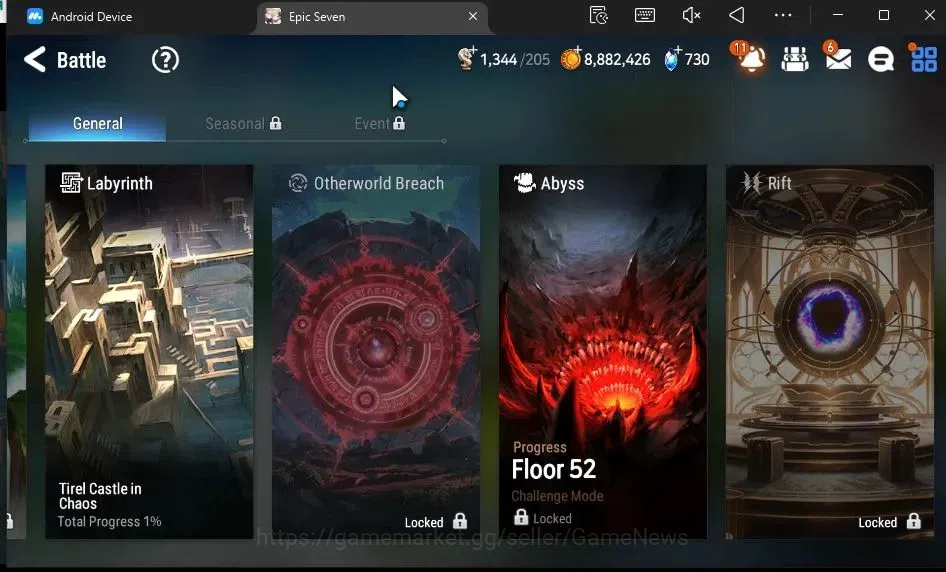The width and height of the screenshot is (946, 572).
Task: Open the Abyss card
Action: (x=603, y=352)
